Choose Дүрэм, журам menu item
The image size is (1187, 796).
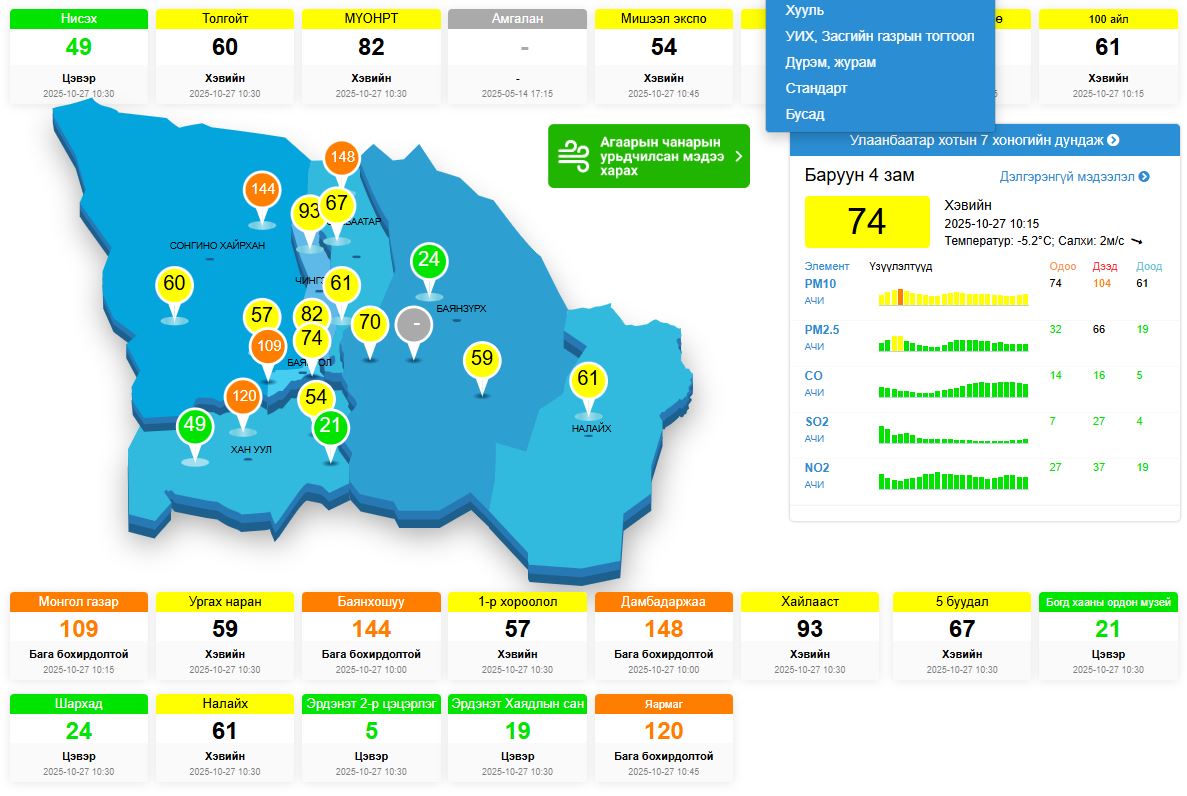pos(830,62)
